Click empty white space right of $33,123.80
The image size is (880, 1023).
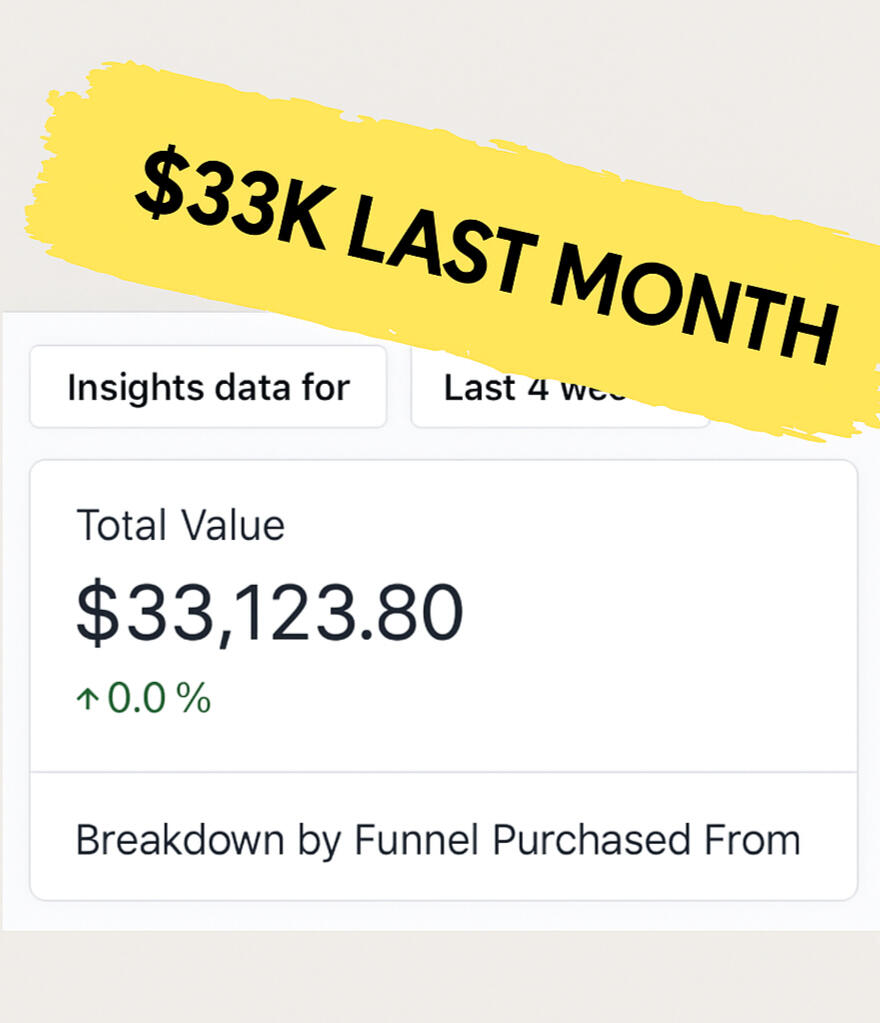coord(660,613)
